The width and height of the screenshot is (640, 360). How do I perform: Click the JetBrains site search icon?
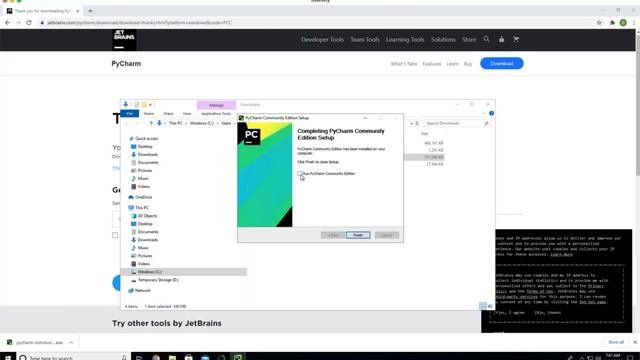point(487,39)
